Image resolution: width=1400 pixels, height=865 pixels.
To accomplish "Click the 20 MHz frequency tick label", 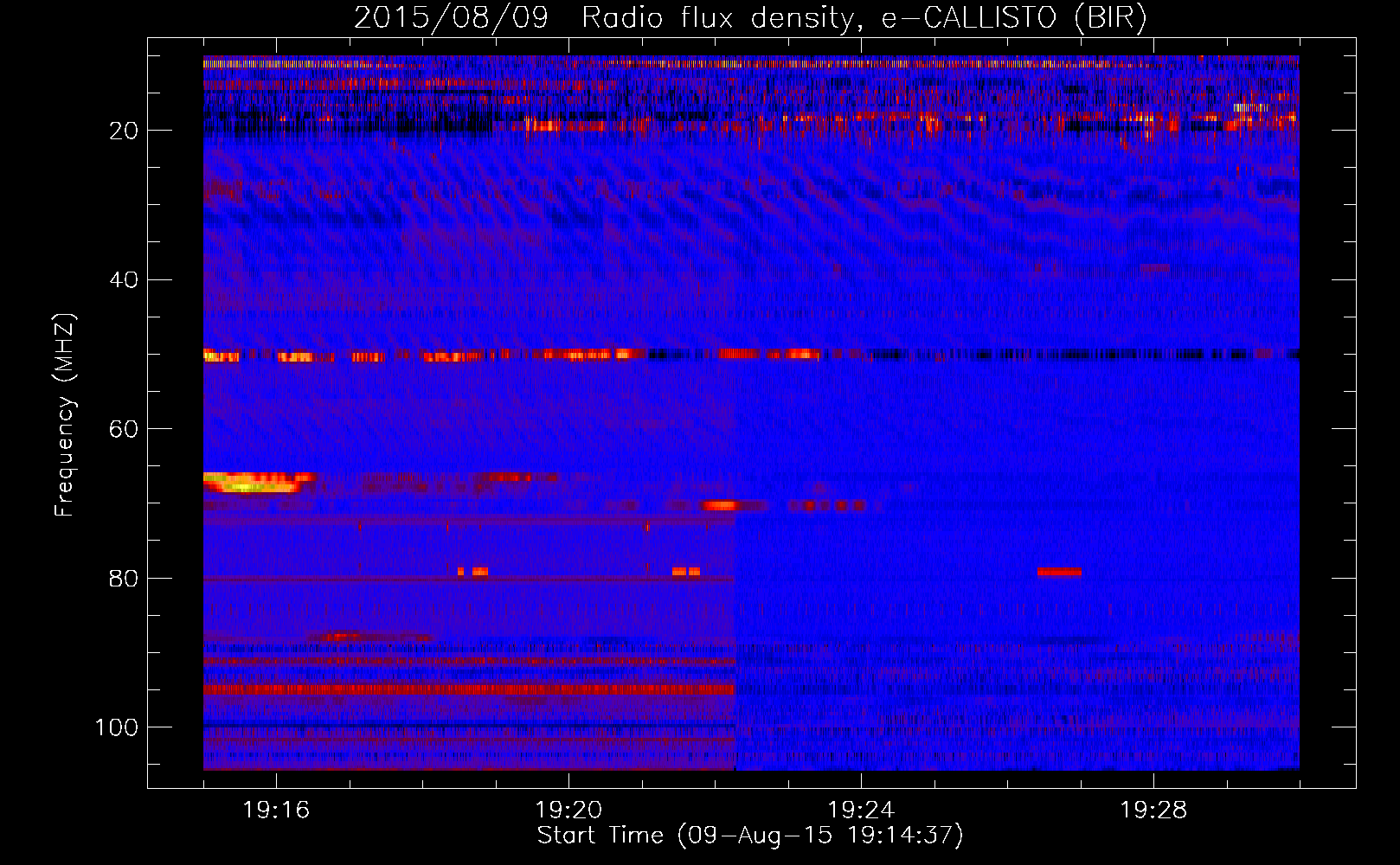I will (x=124, y=131).
